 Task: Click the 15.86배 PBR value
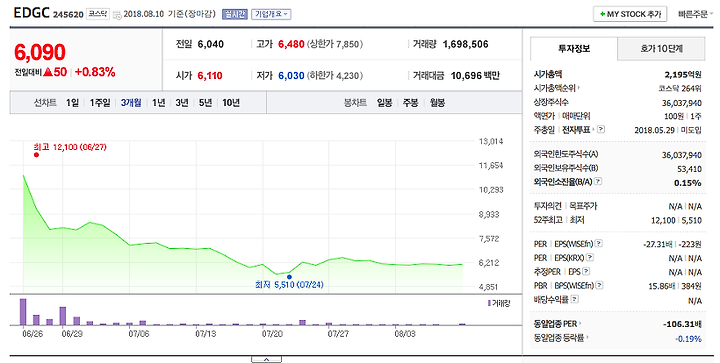(662, 286)
